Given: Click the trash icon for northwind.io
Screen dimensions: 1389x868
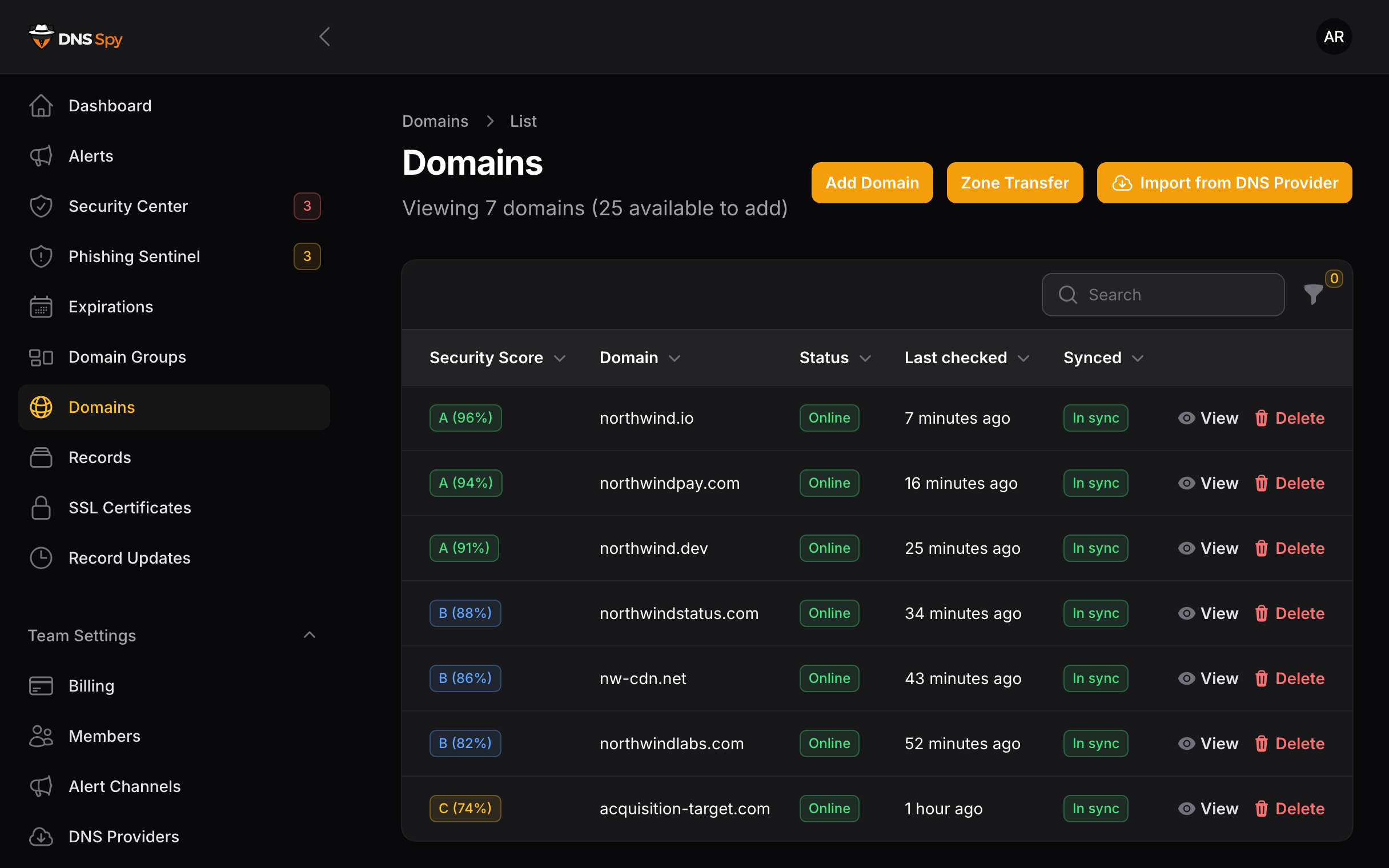Looking at the screenshot, I should [x=1261, y=418].
